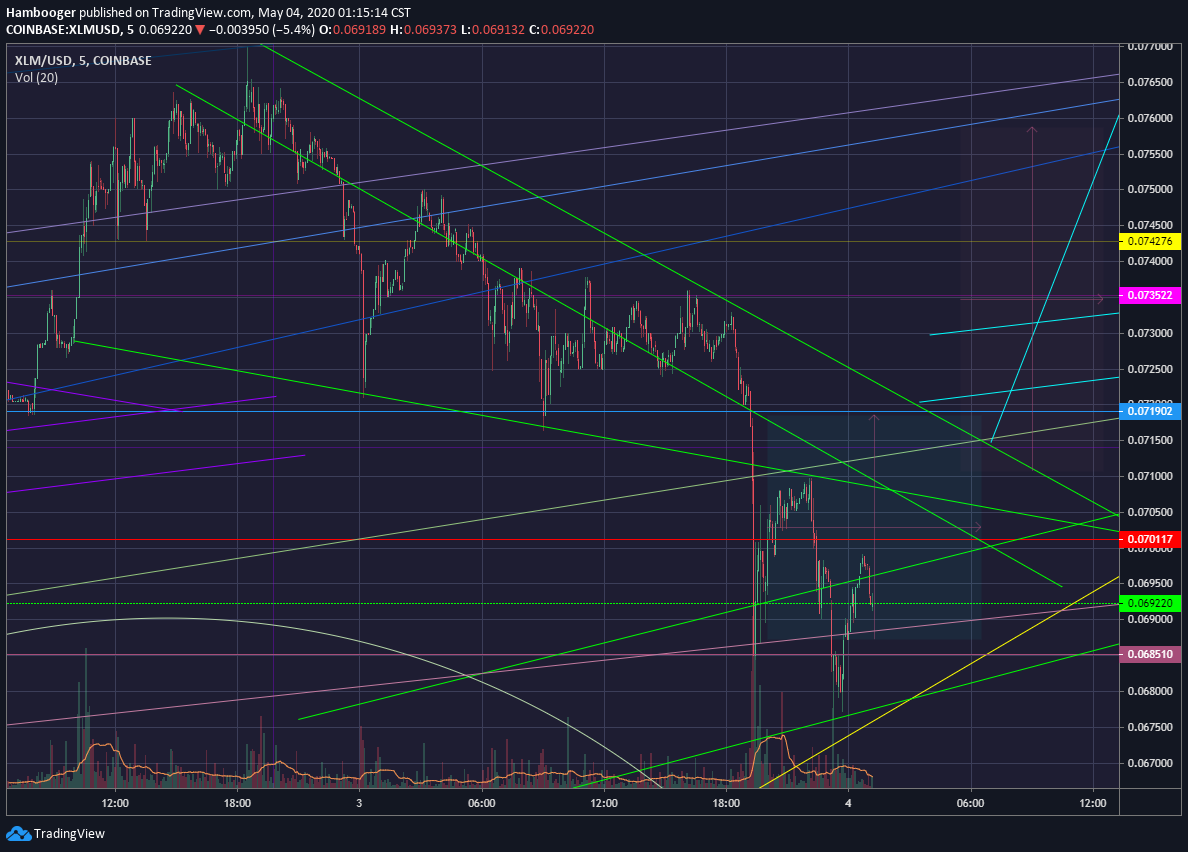Click the O:0.069189 open value

tap(352, 30)
